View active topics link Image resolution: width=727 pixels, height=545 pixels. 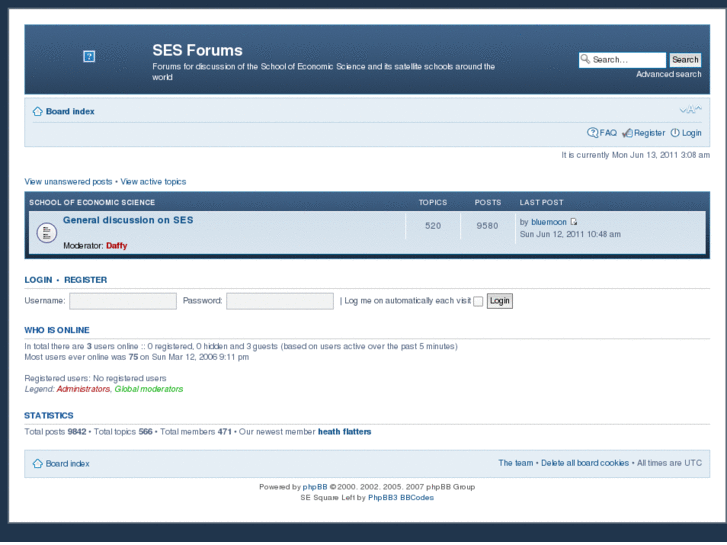click(x=153, y=182)
